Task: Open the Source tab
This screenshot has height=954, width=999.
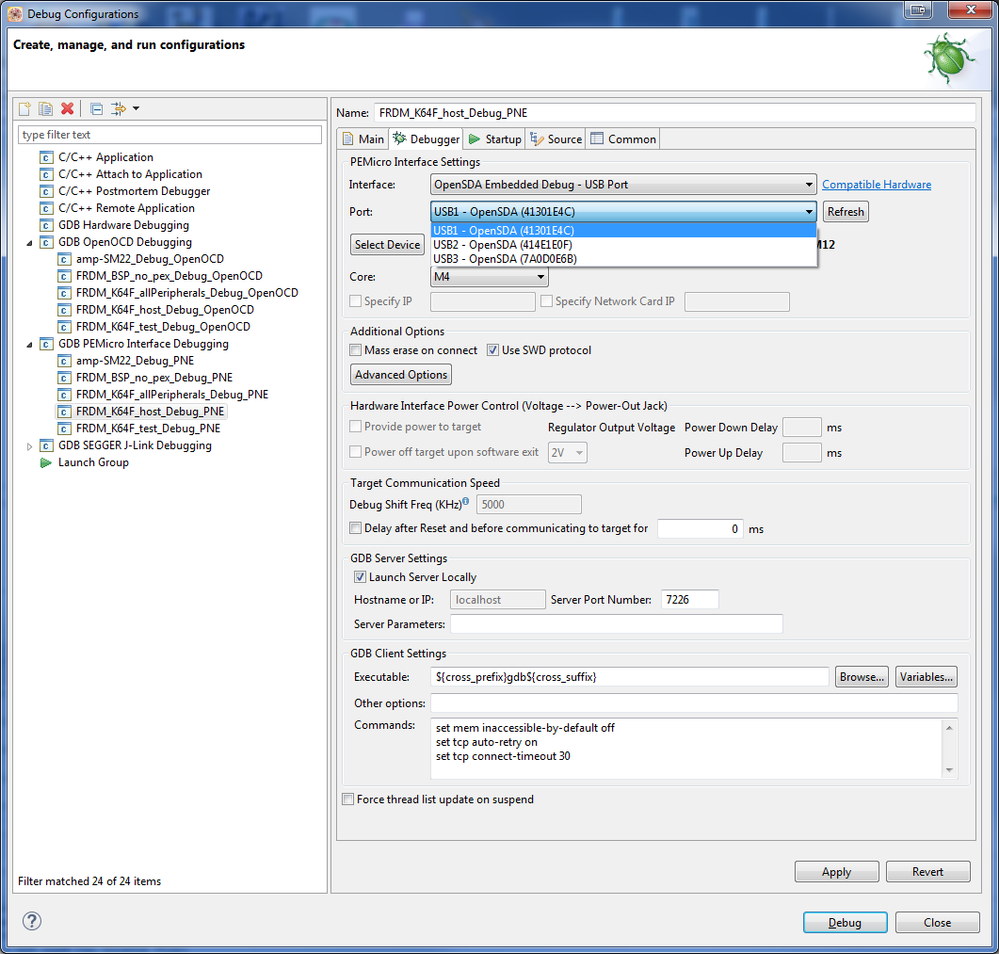Action: (x=556, y=139)
